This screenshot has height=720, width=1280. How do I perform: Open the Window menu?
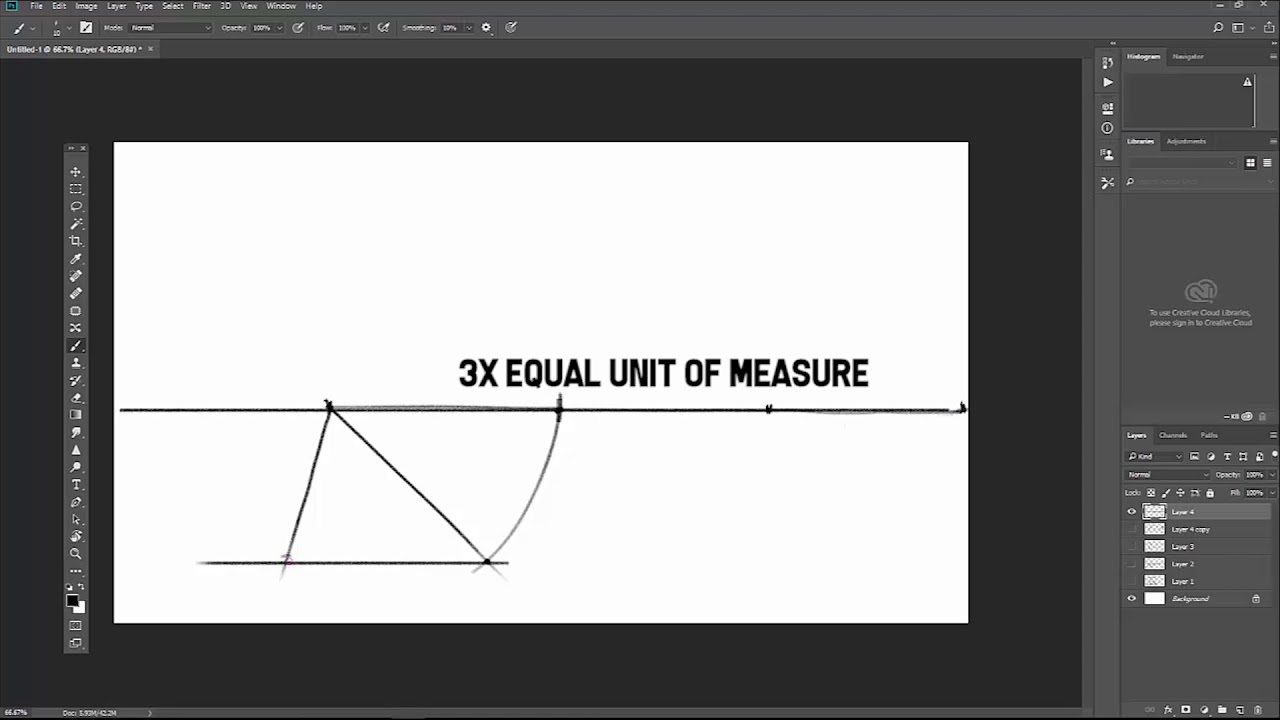click(x=281, y=6)
